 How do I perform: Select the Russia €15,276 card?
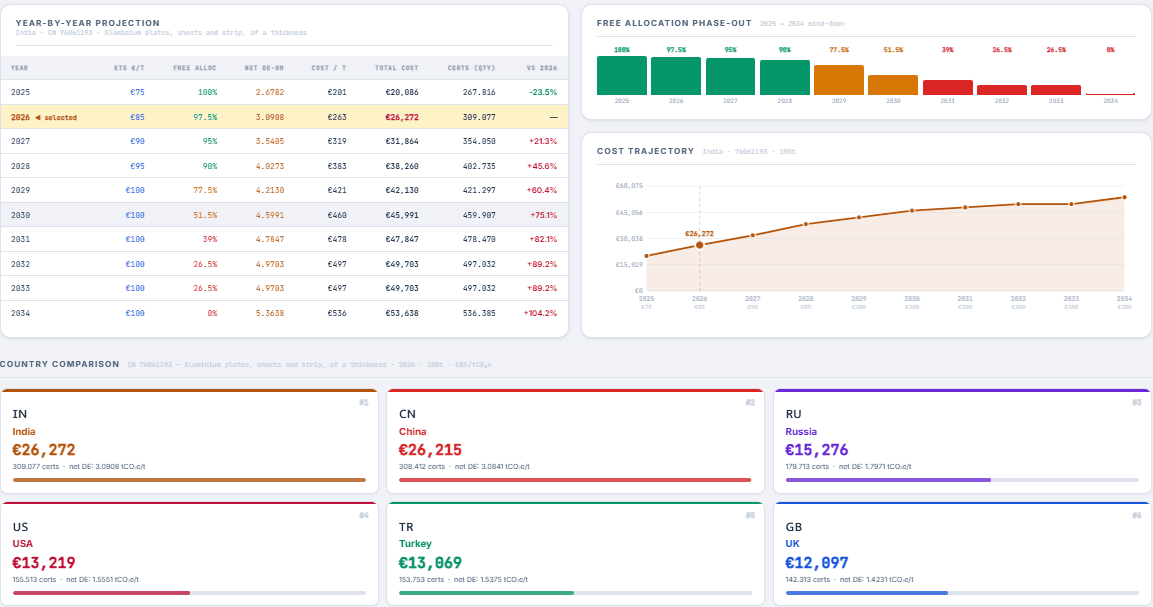click(961, 440)
